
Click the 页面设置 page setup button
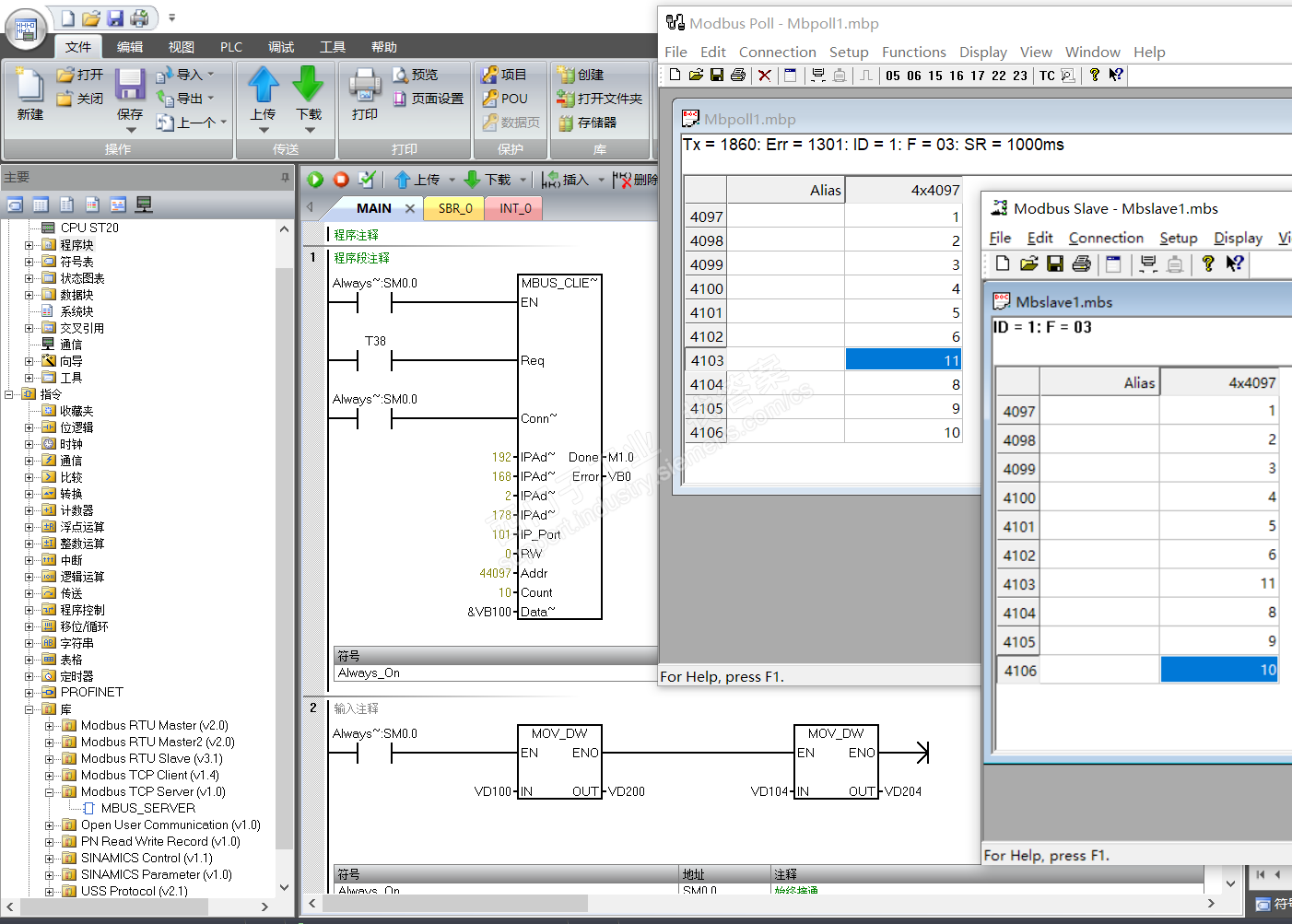point(429,99)
